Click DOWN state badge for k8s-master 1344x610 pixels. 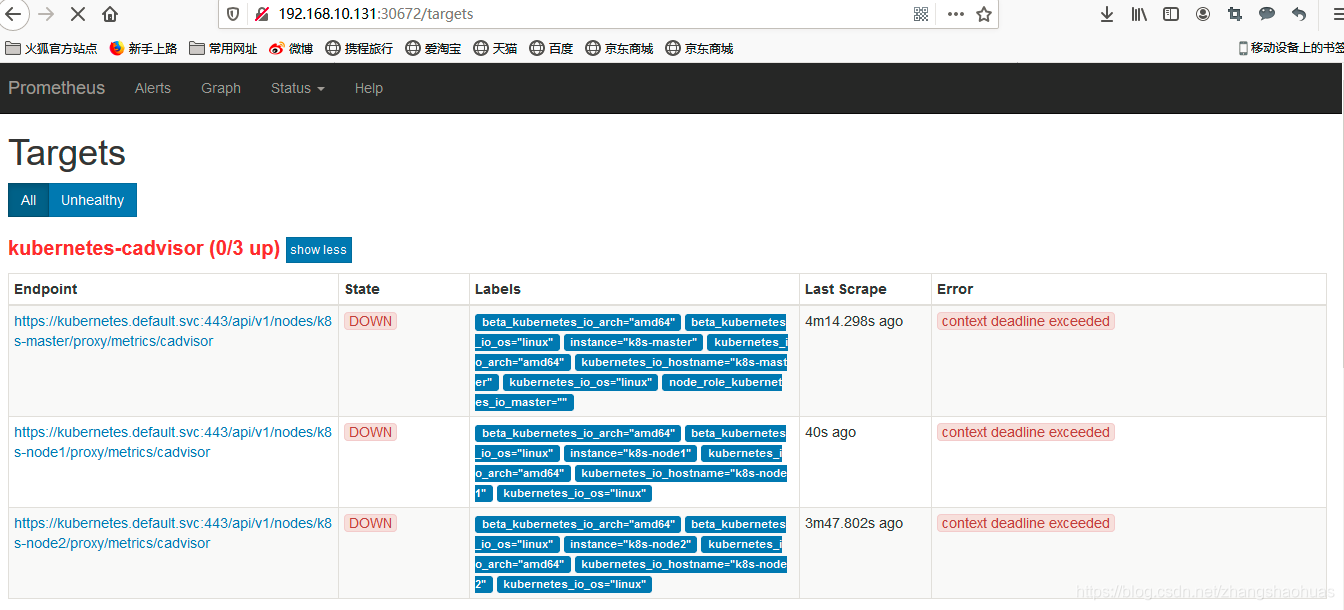click(x=370, y=321)
